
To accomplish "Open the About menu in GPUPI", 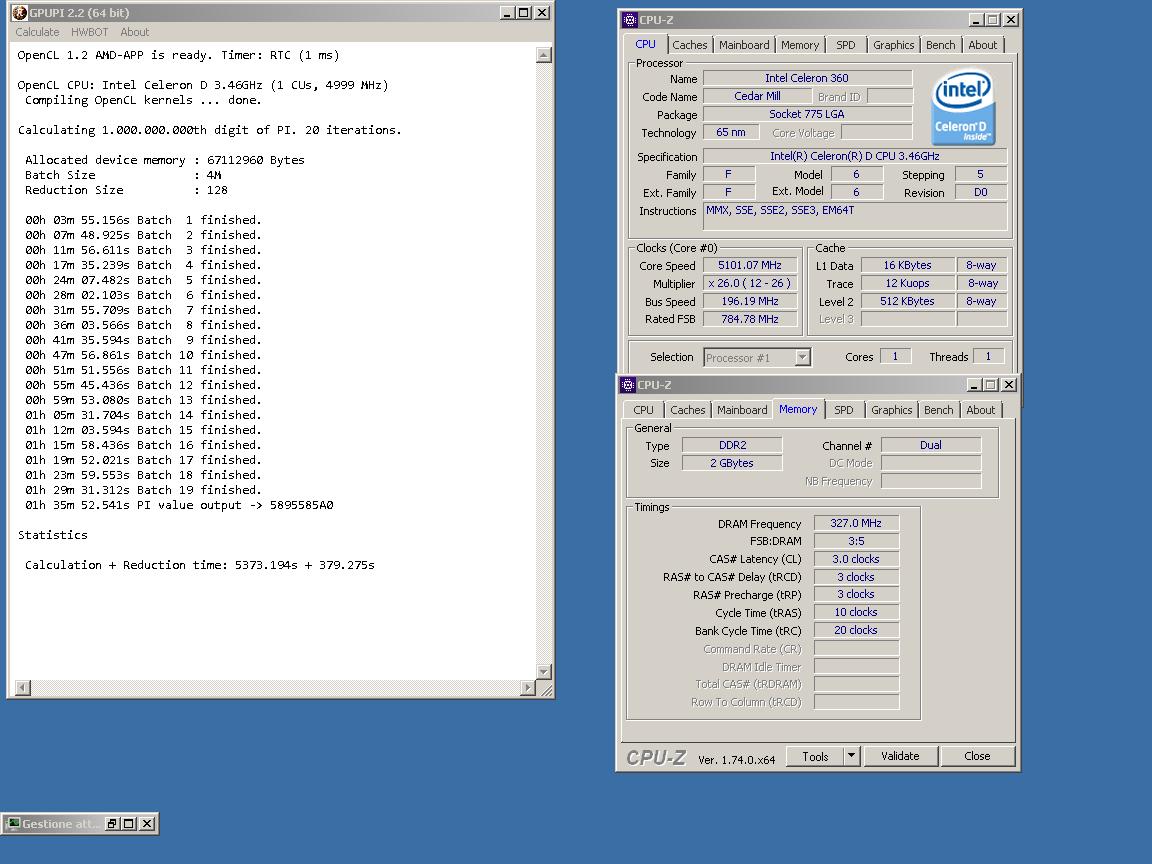I will pyautogui.click(x=134, y=32).
